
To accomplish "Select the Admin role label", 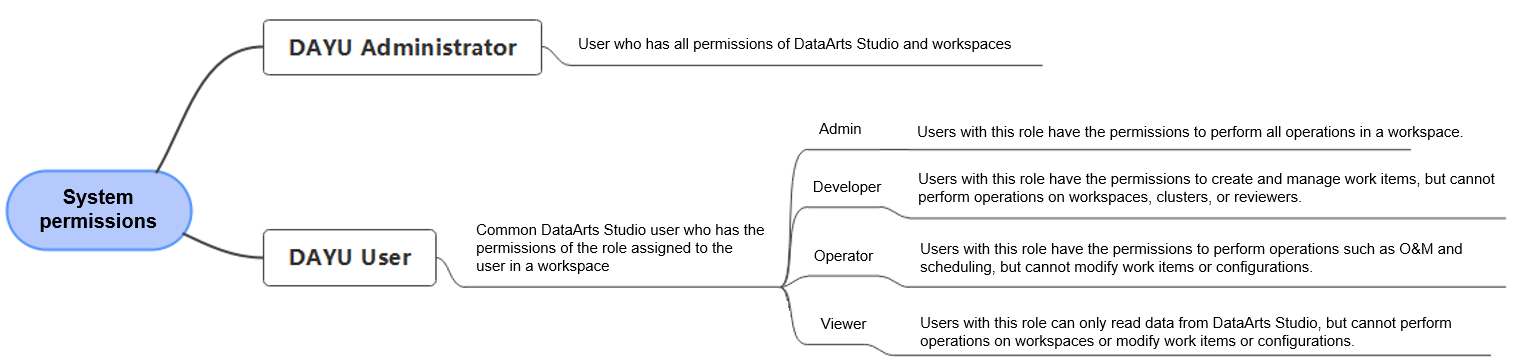I will coord(840,129).
